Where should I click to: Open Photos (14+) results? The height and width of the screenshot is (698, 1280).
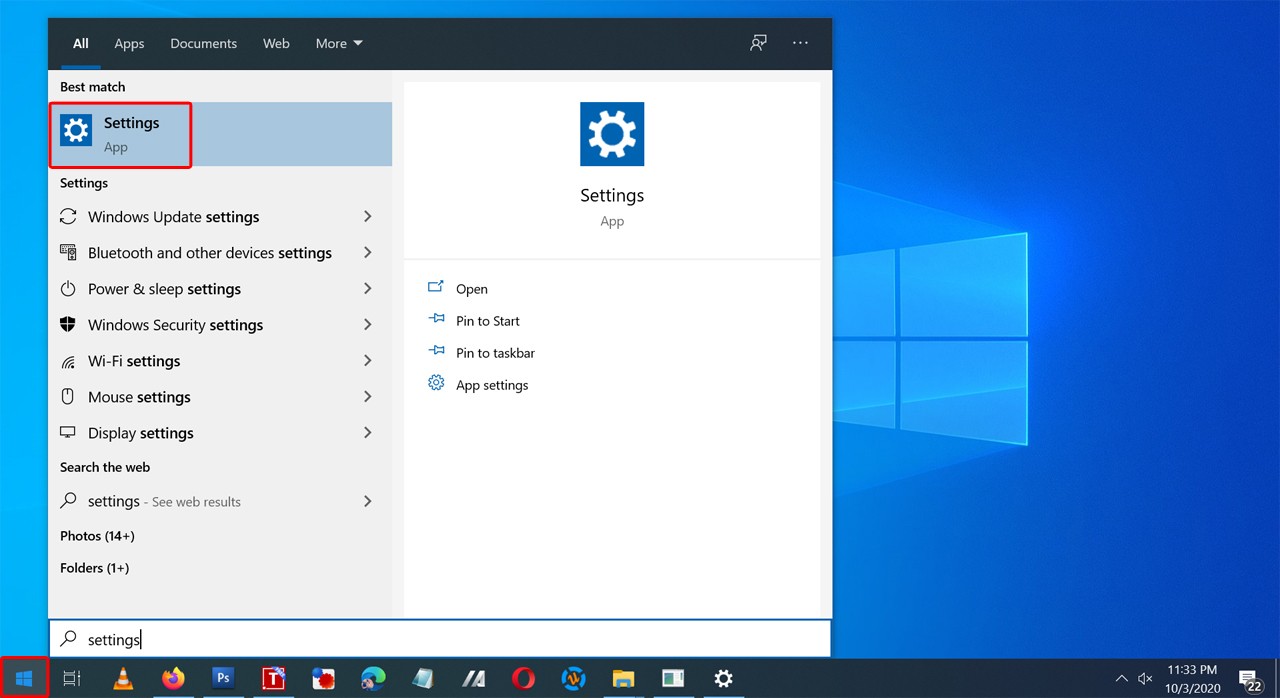pos(97,536)
